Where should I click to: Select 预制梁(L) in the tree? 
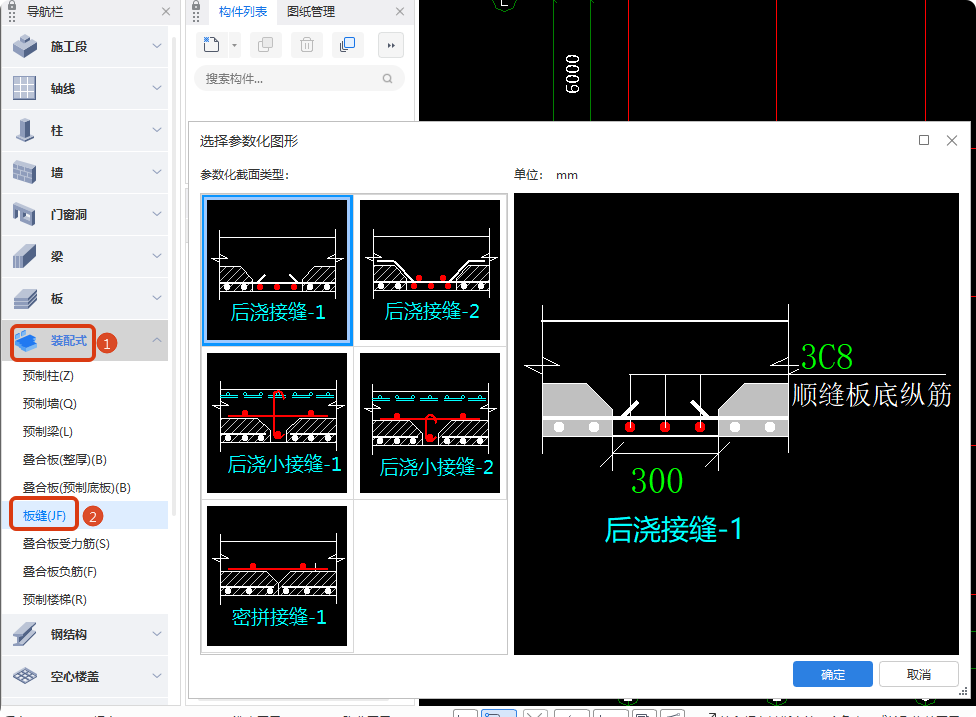point(48,431)
